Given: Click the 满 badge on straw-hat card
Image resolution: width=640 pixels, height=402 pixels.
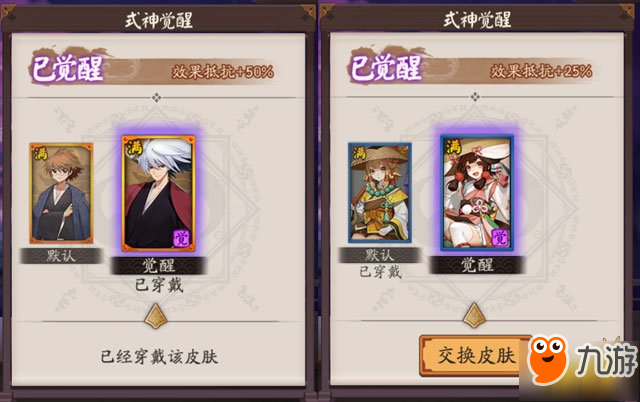Looking at the screenshot, I should pyautogui.click(x=359, y=153).
